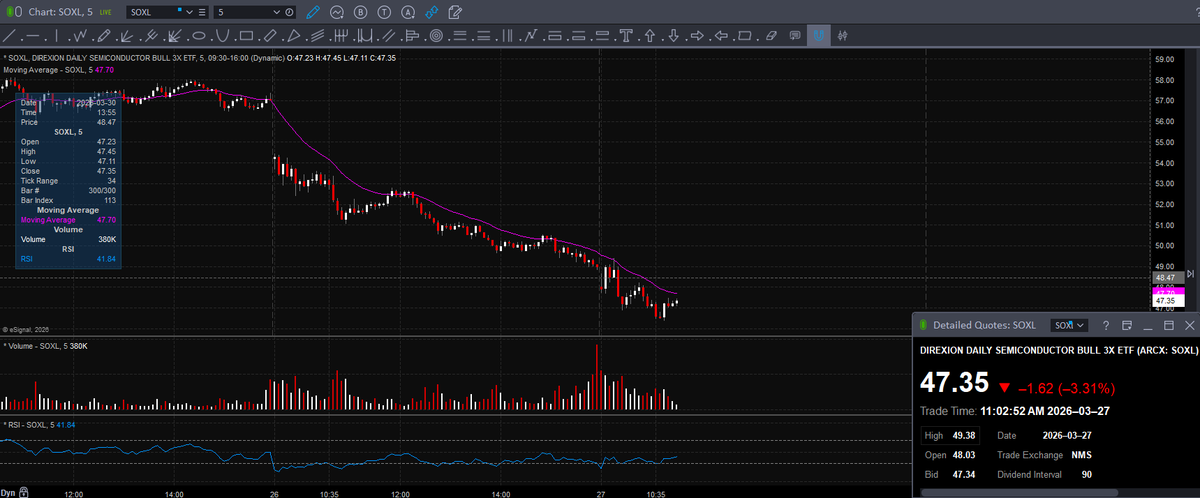
Task: Select the comment callout tool
Action: [x=794, y=36]
